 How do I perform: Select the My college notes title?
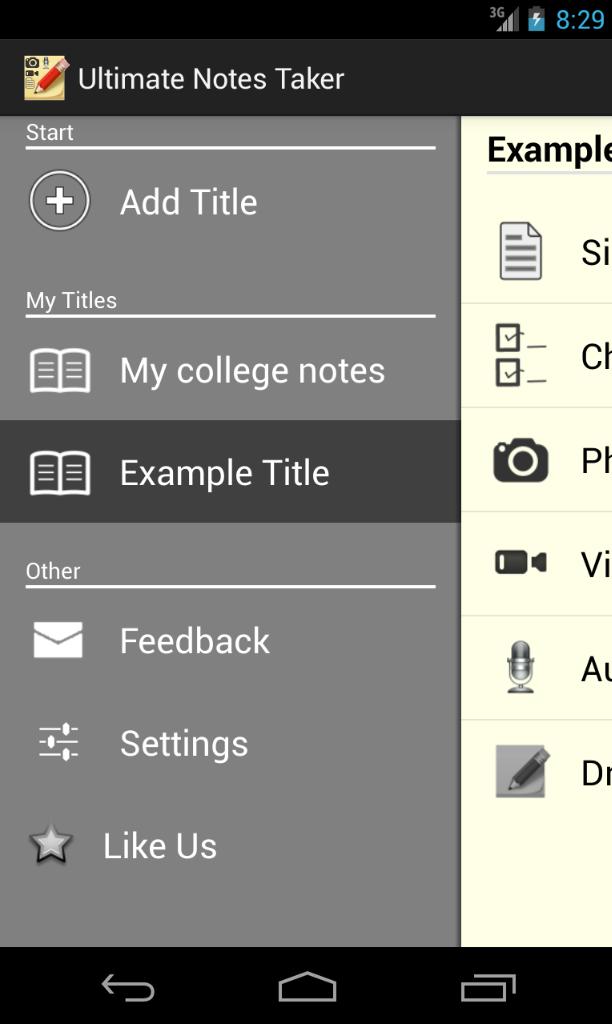click(x=251, y=369)
